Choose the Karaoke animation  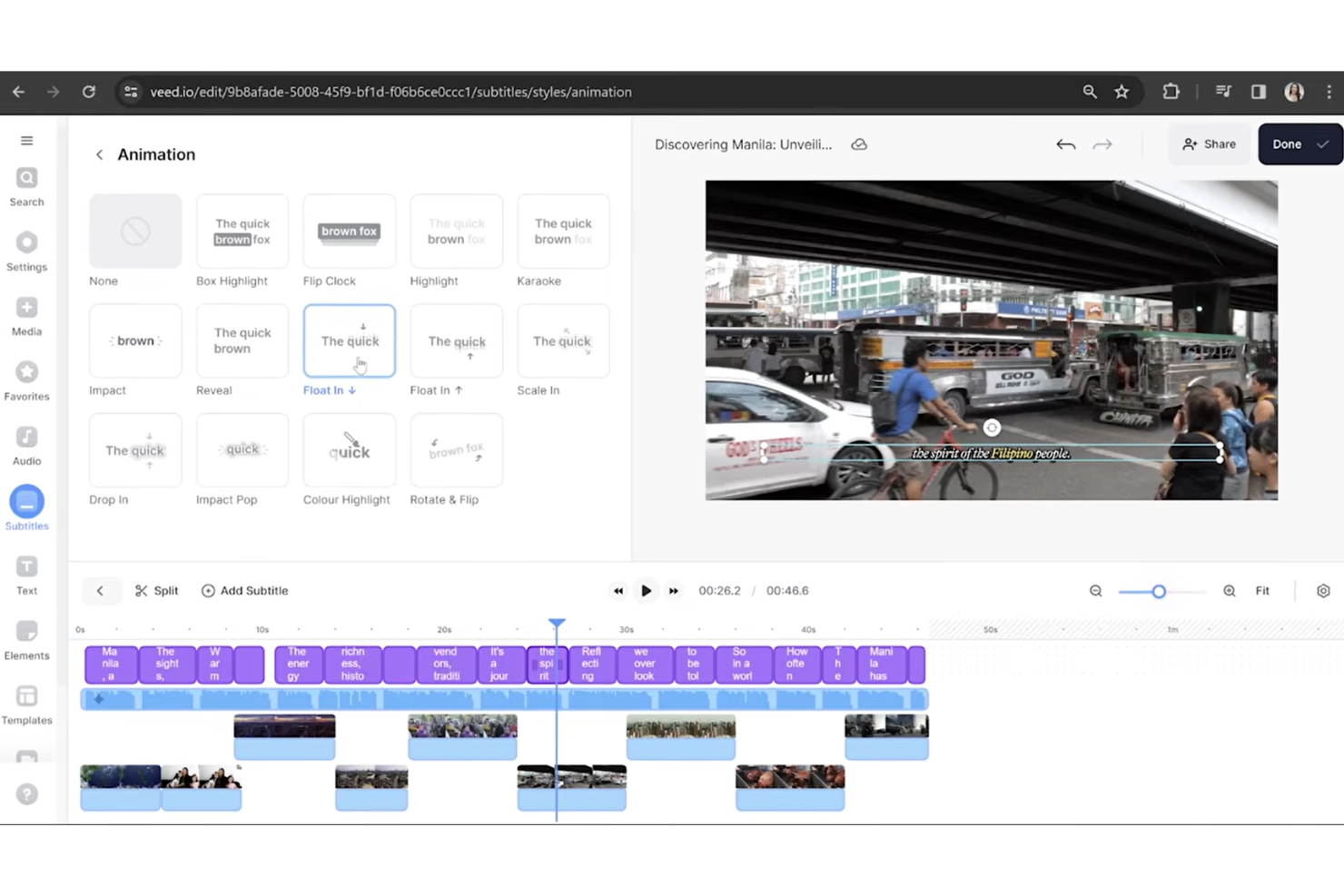click(563, 231)
